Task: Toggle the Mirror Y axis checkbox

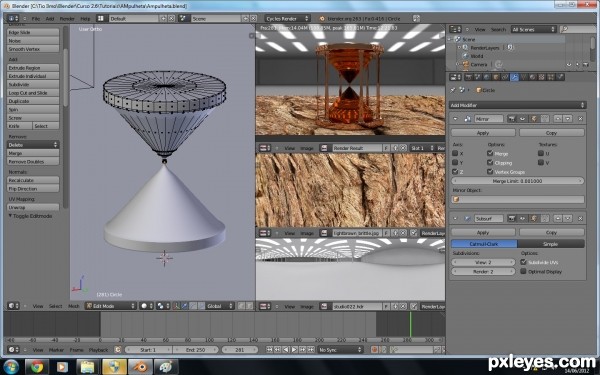Action: (455, 162)
